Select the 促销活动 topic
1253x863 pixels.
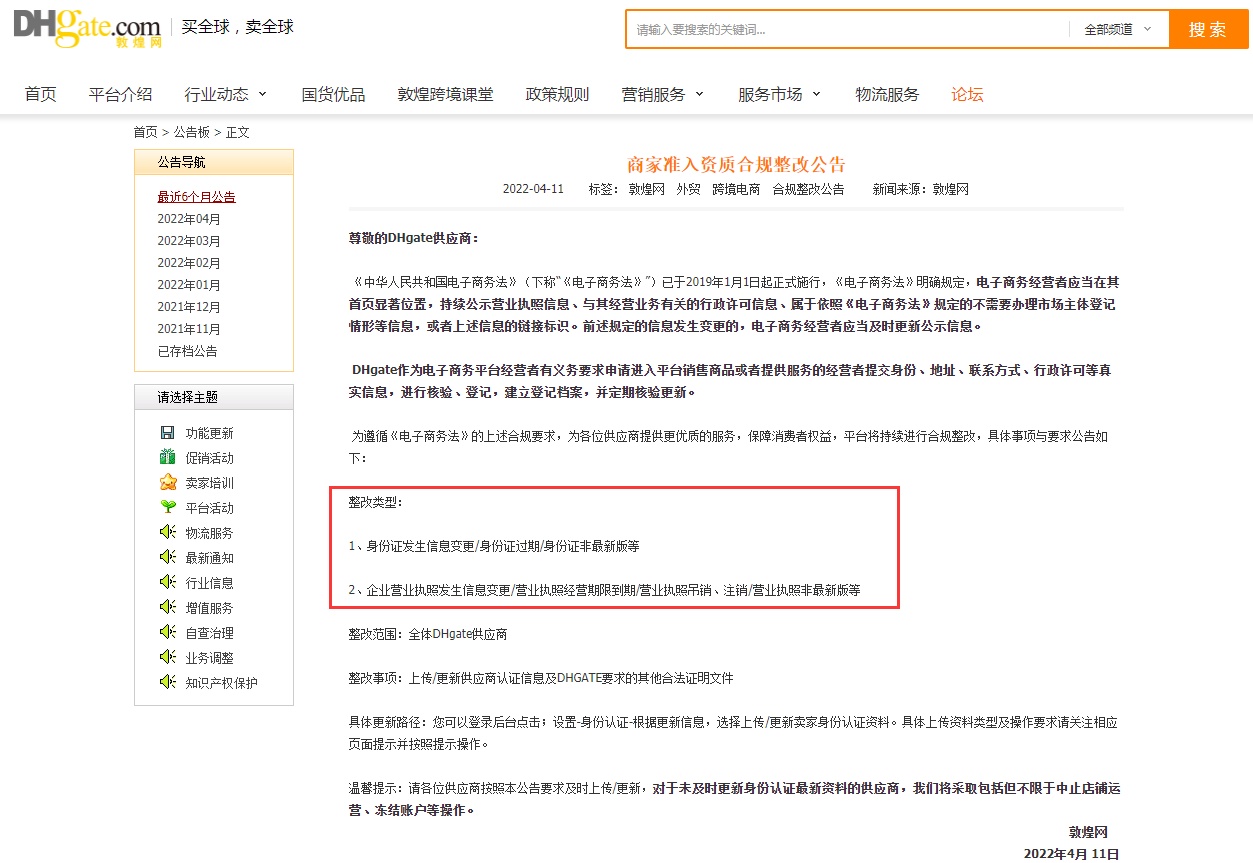tap(210, 458)
